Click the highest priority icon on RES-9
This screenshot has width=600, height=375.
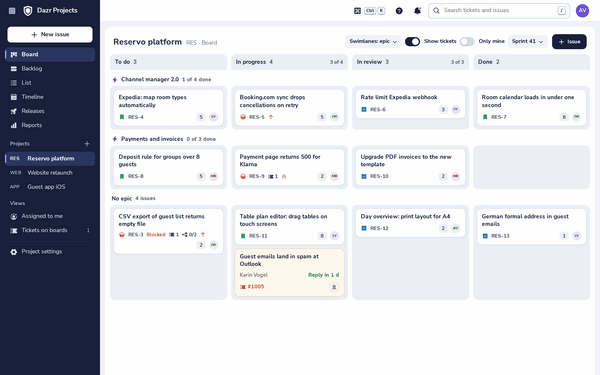(x=284, y=176)
